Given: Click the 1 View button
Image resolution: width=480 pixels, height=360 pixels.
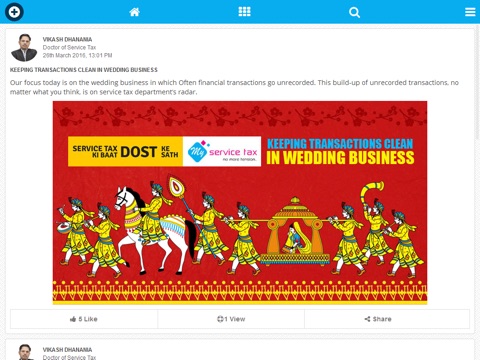Looking at the screenshot, I should point(231,319).
